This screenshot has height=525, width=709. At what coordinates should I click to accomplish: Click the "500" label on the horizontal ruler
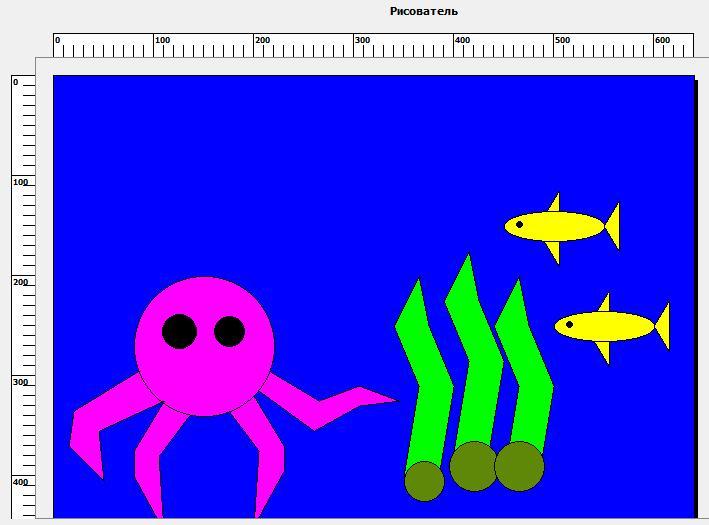click(x=562, y=40)
